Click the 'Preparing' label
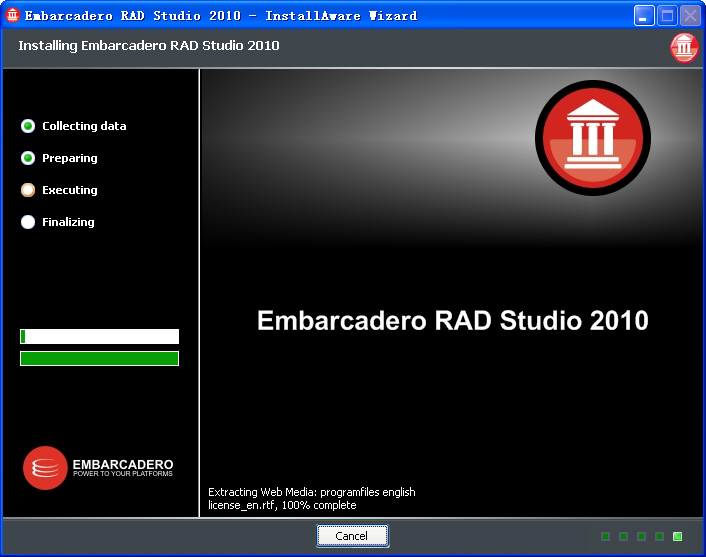Viewport: 706px width, 557px height. tap(70, 158)
